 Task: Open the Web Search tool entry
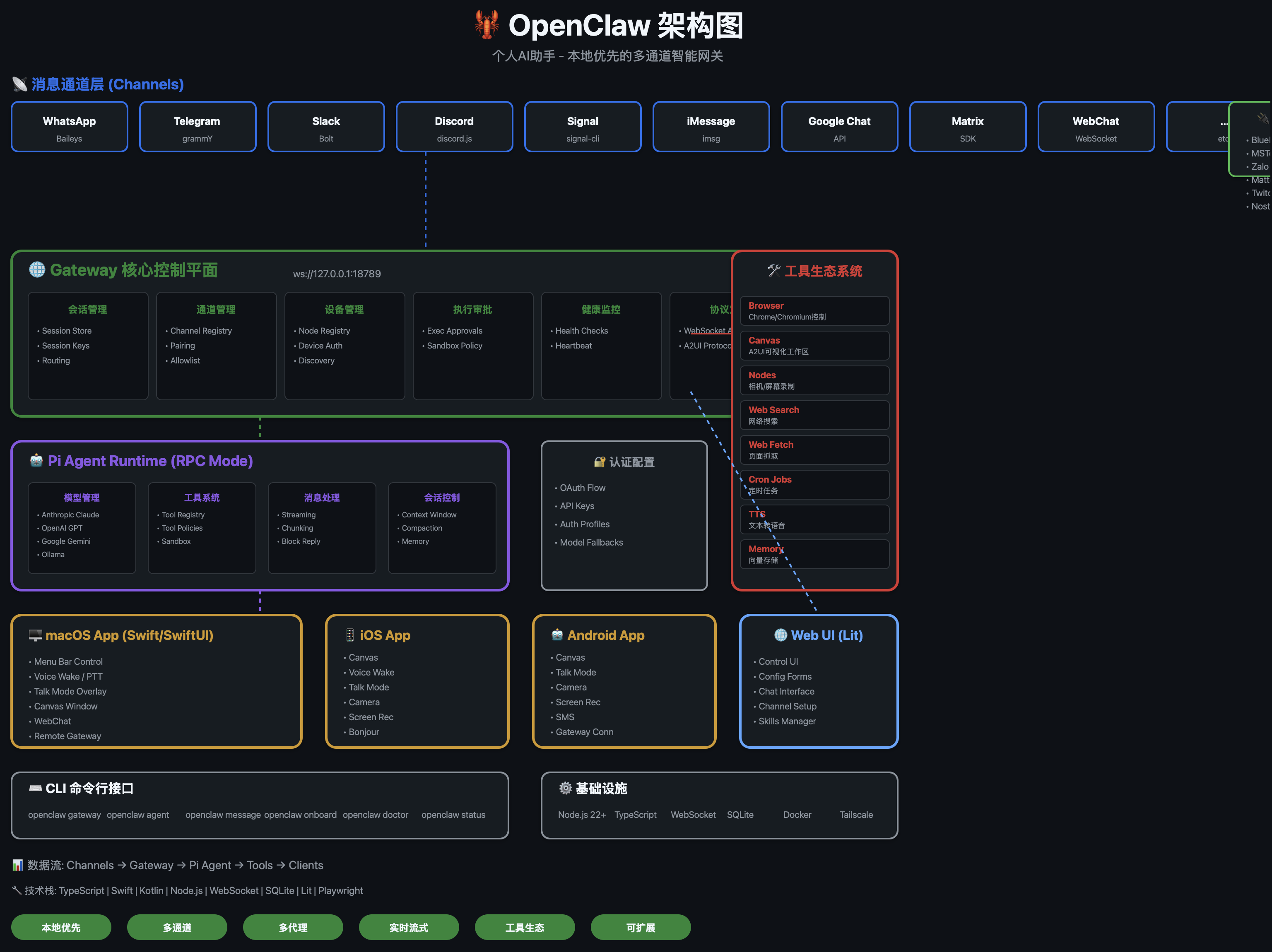[x=814, y=415]
